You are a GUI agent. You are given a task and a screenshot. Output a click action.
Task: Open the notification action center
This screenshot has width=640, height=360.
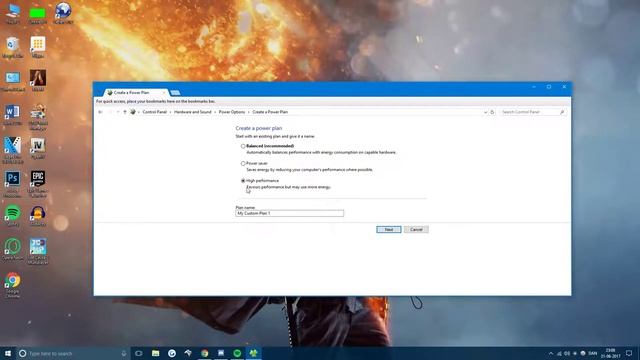point(629,353)
